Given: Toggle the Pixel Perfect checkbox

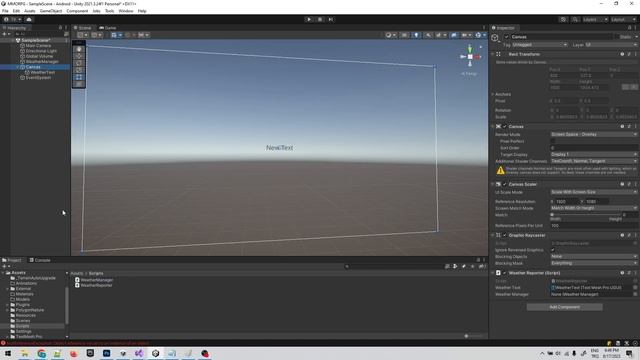Looking at the screenshot, I should click(553, 141).
